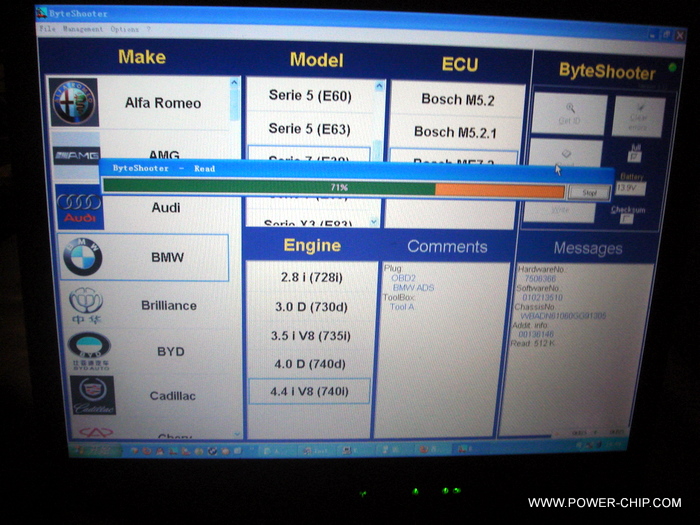Screen dimensions: 700x525
Task: Select model Serie 5 (E60)
Action: [x=310, y=96]
